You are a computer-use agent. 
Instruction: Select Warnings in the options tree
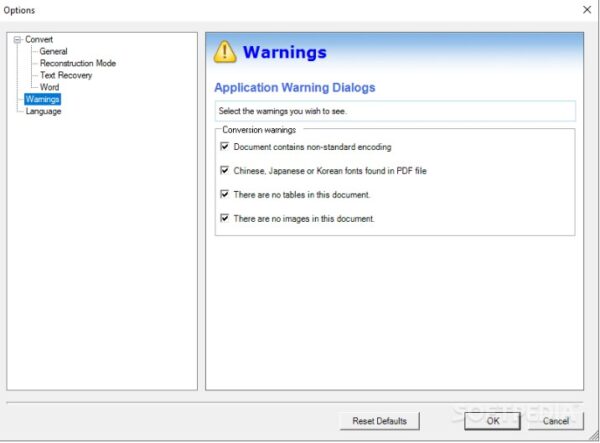click(42, 99)
